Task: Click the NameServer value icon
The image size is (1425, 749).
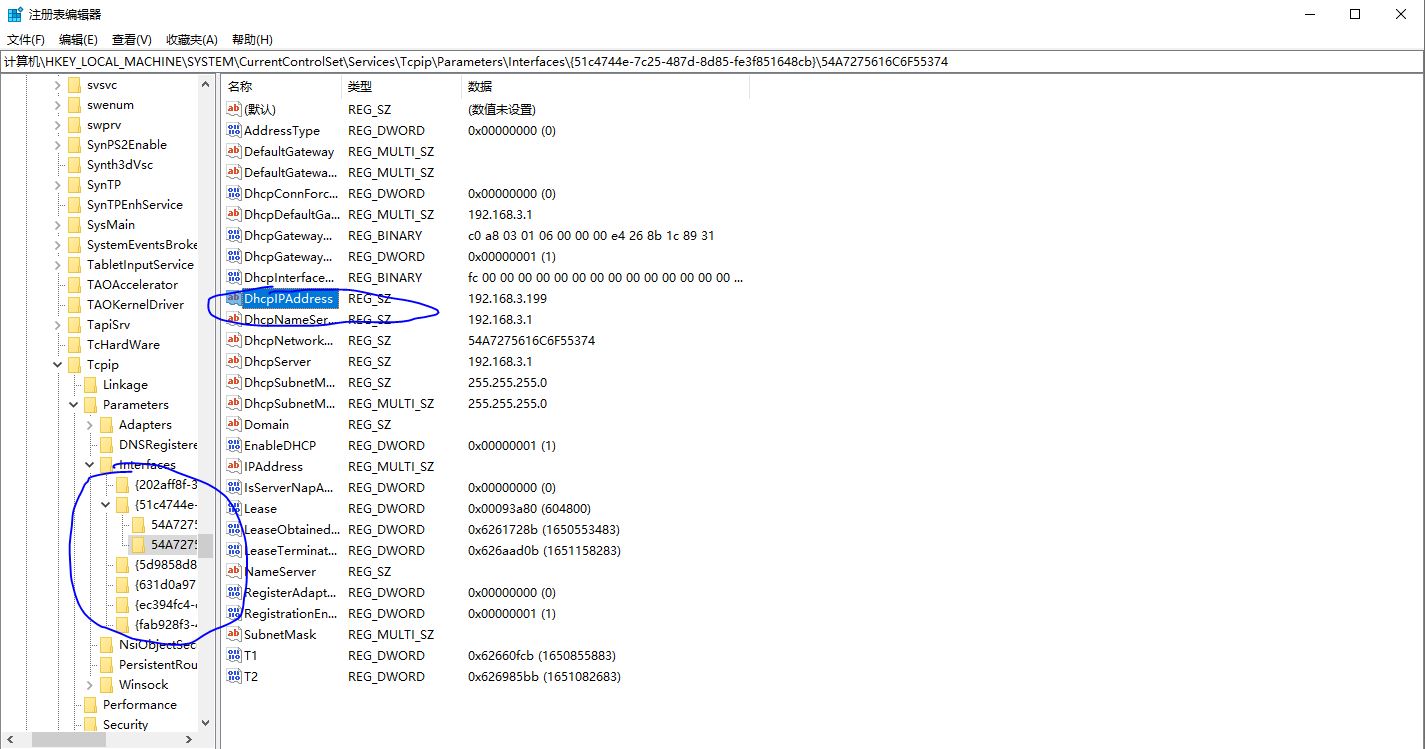Action: pyautogui.click(x=234, y=571)
